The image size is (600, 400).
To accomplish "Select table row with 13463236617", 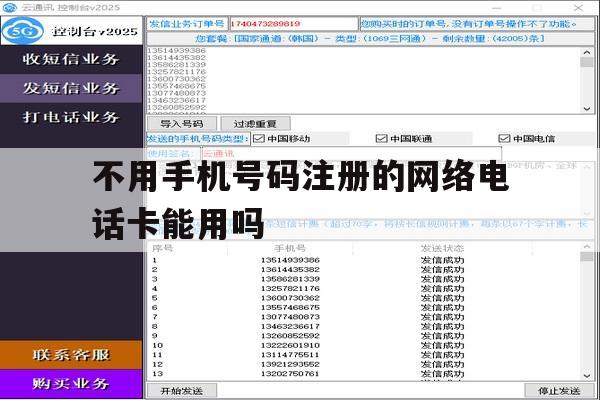I will pyautogui.click(x=364, y=327).
